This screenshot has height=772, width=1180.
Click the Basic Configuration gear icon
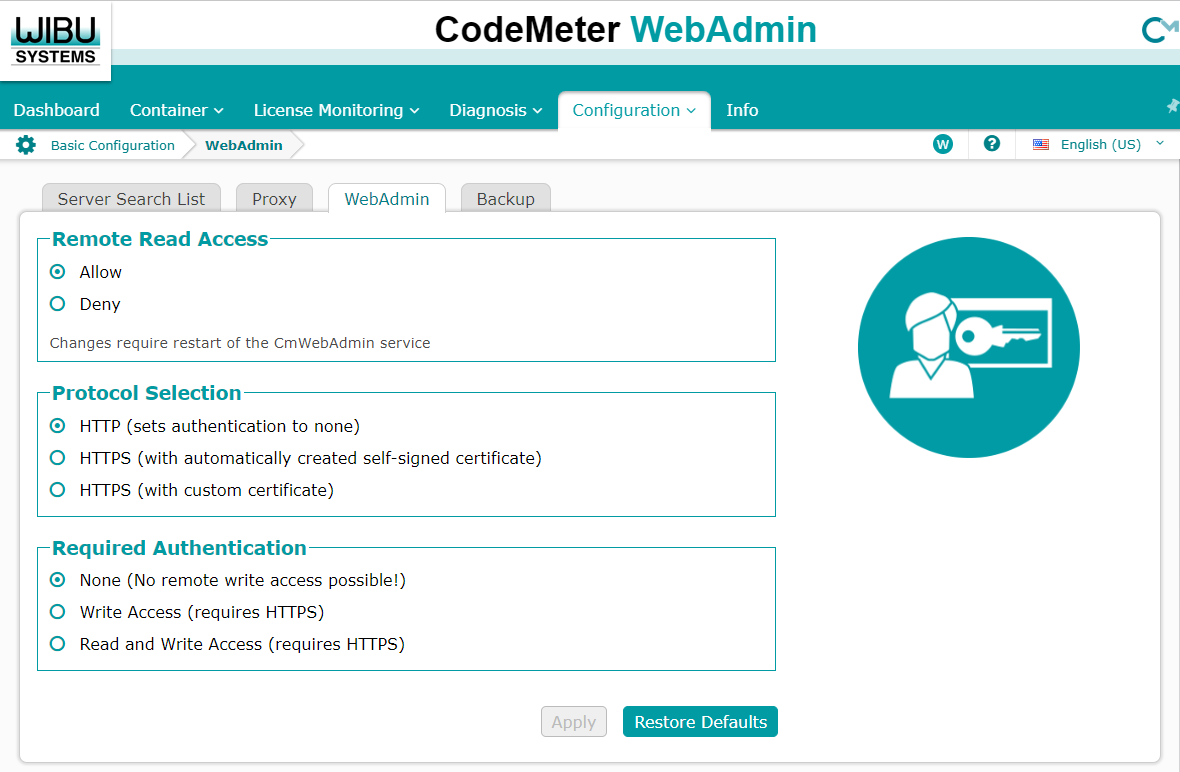point(26,145)
